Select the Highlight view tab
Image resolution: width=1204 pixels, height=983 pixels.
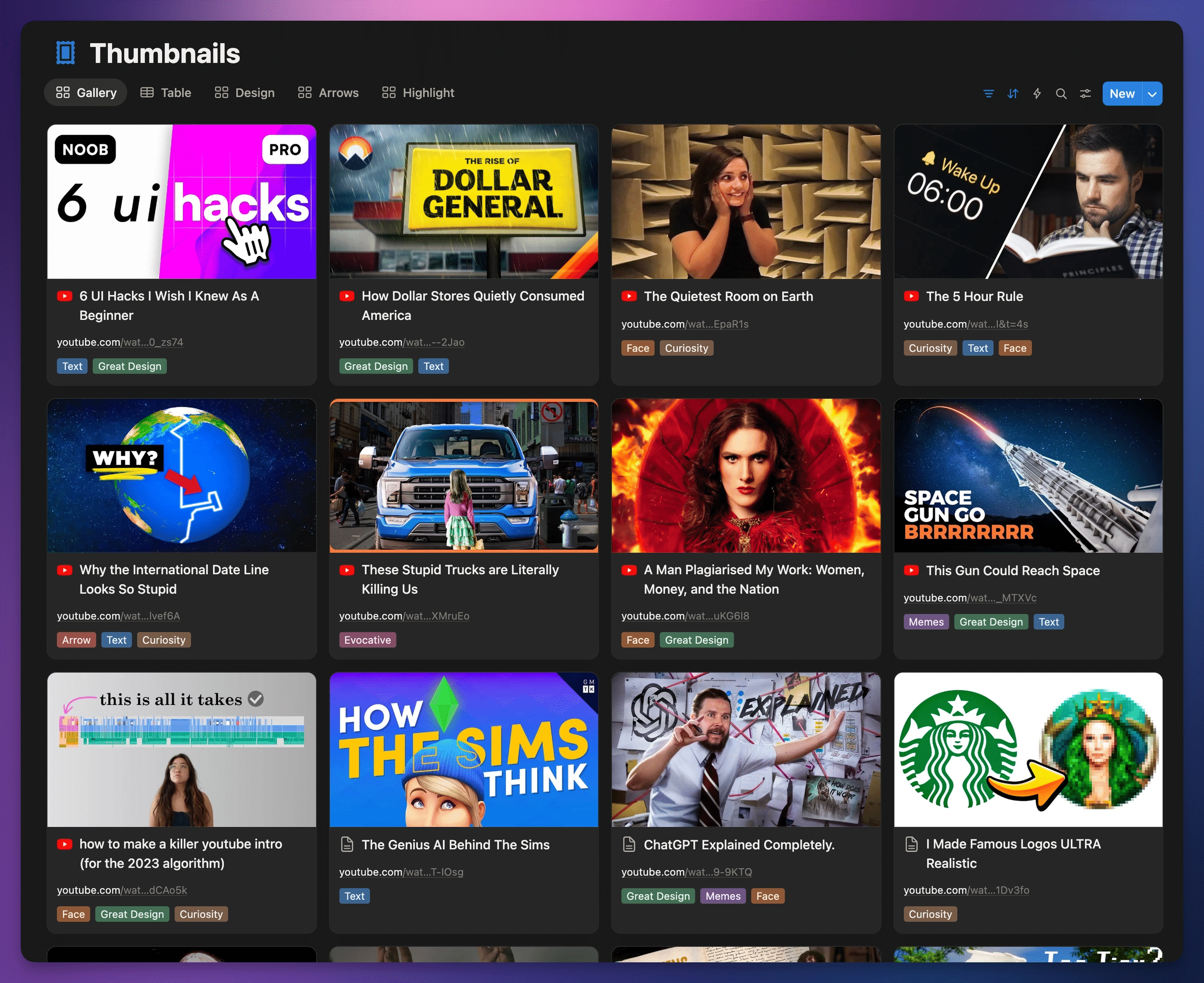pyautogui.click(x=418, y=93)
